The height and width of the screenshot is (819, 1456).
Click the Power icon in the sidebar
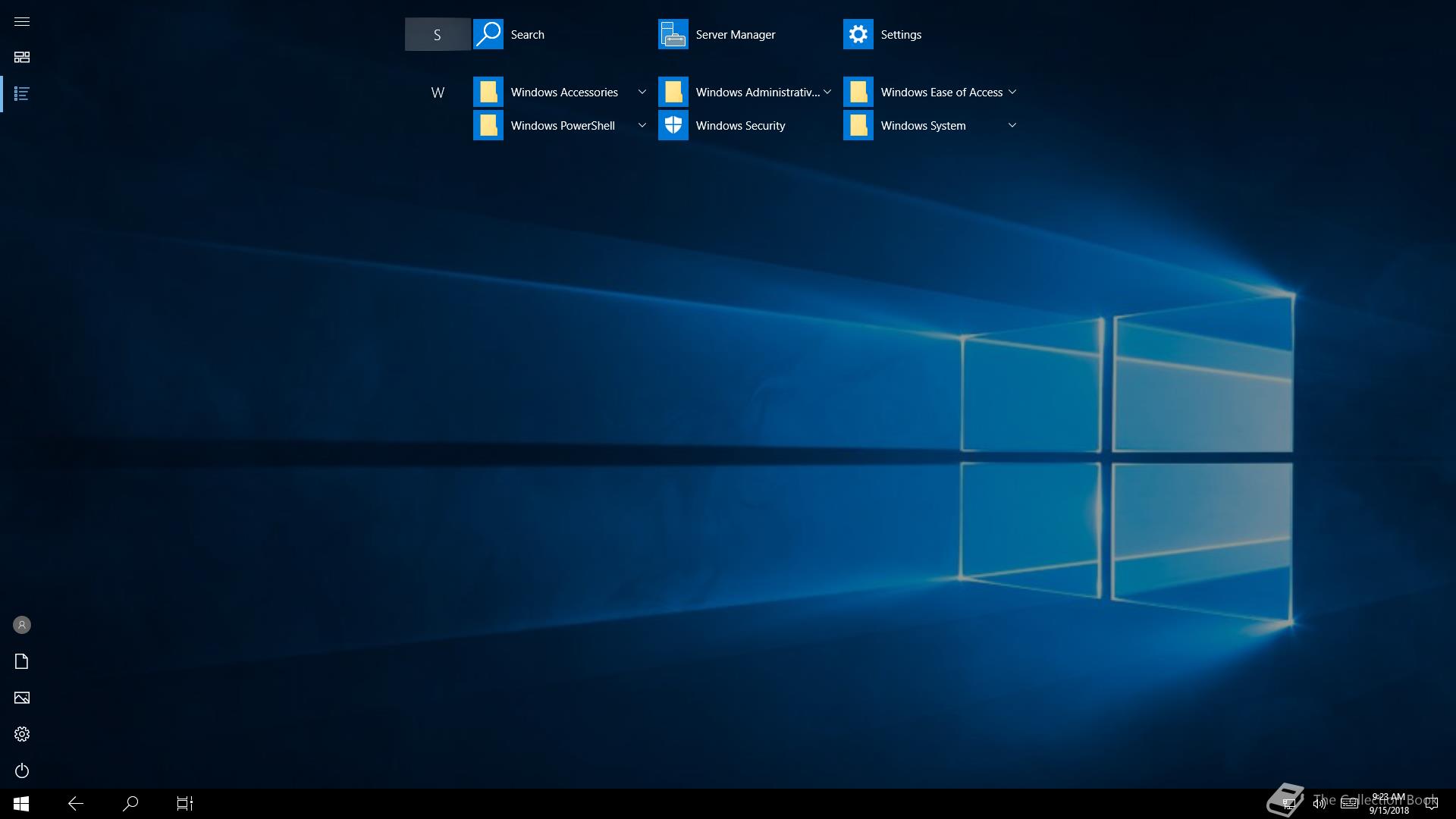[x=22, y=770]
